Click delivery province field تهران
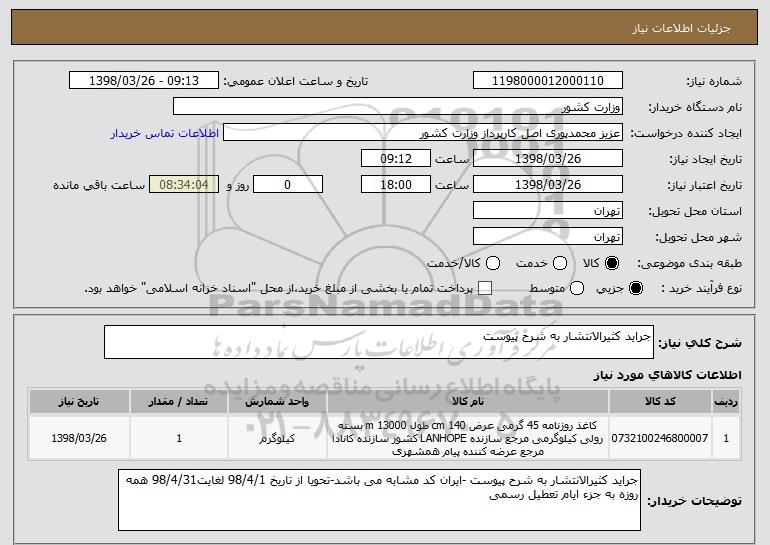Viewport: 770px width, 545px height. [x=548, y=211]
